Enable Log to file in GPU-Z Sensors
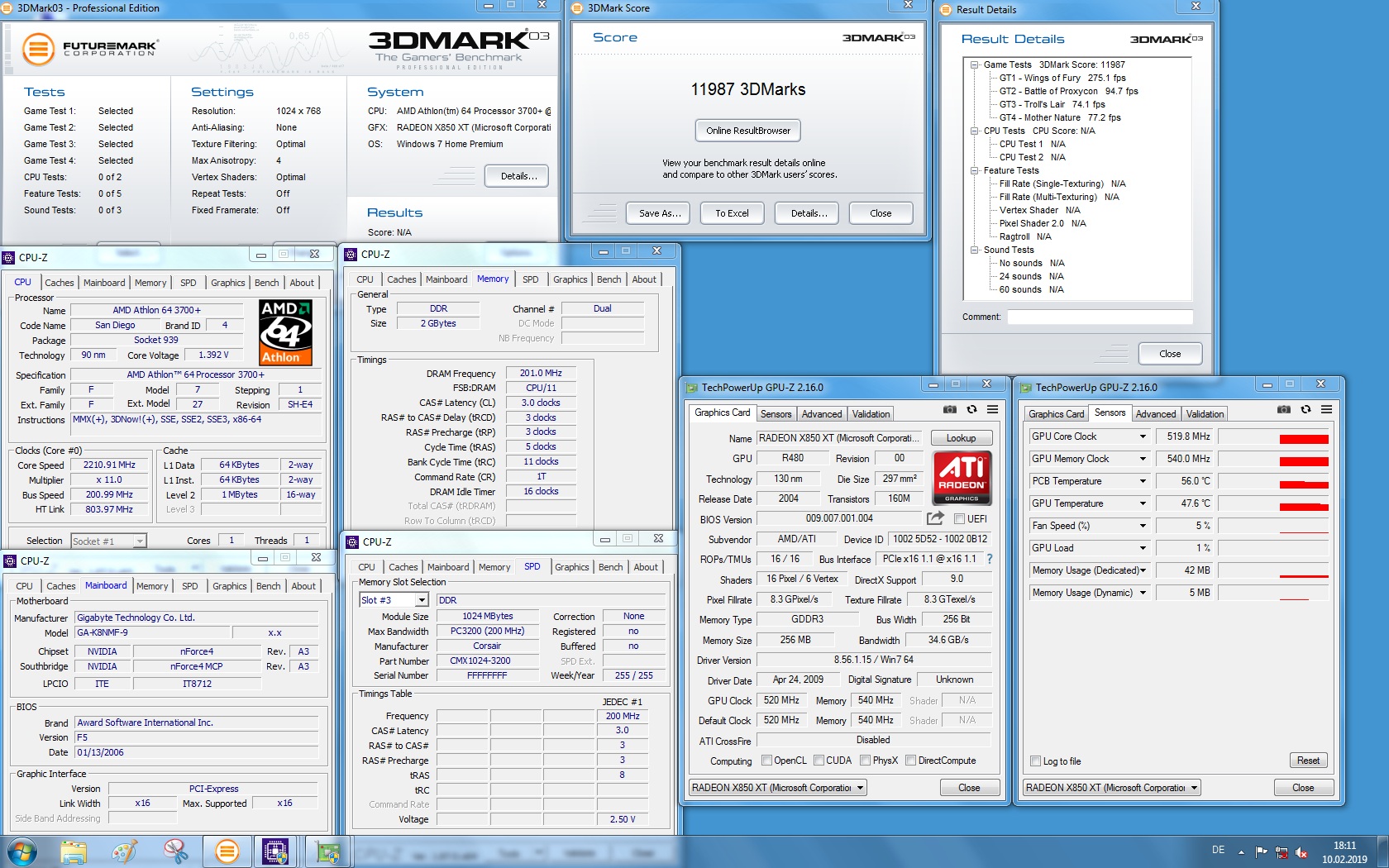Screen dimensions: 1389x868 click(x=1035, y=761)
